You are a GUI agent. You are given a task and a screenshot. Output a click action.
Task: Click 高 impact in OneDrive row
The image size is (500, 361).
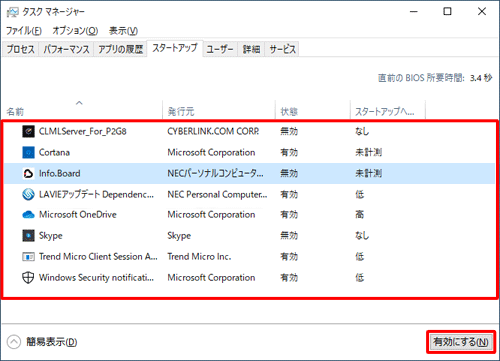[359, 215]
